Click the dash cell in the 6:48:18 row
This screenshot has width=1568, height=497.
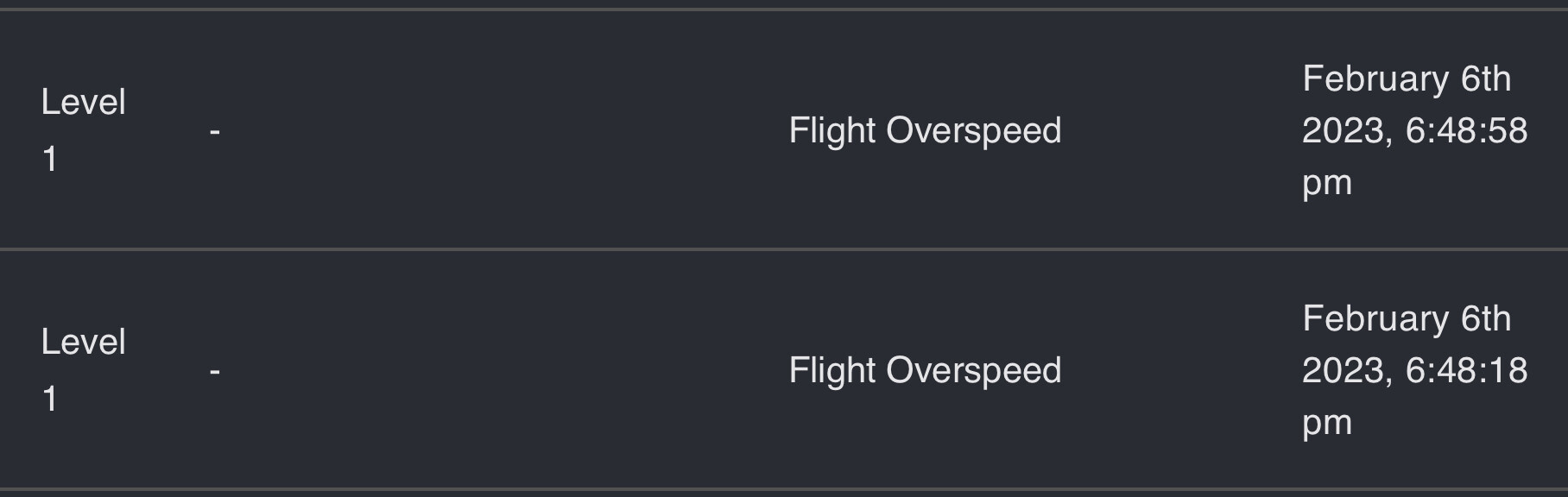(215, 372)
